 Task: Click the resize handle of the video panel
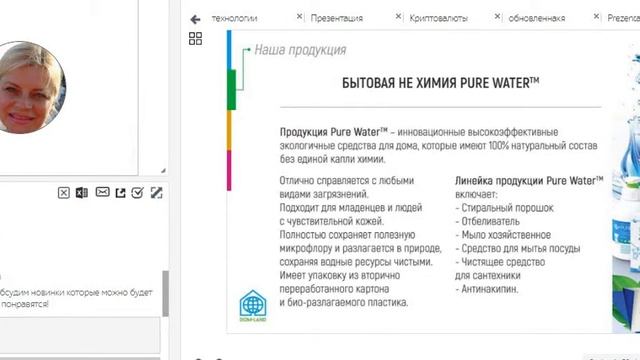(163, 170)
